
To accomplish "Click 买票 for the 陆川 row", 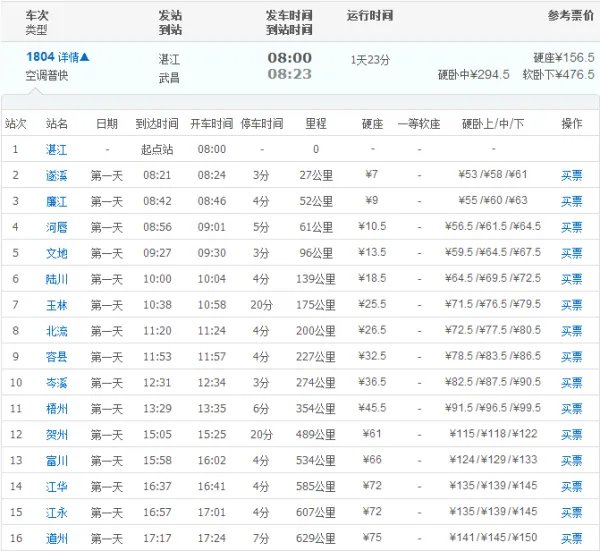I will 572,279.
